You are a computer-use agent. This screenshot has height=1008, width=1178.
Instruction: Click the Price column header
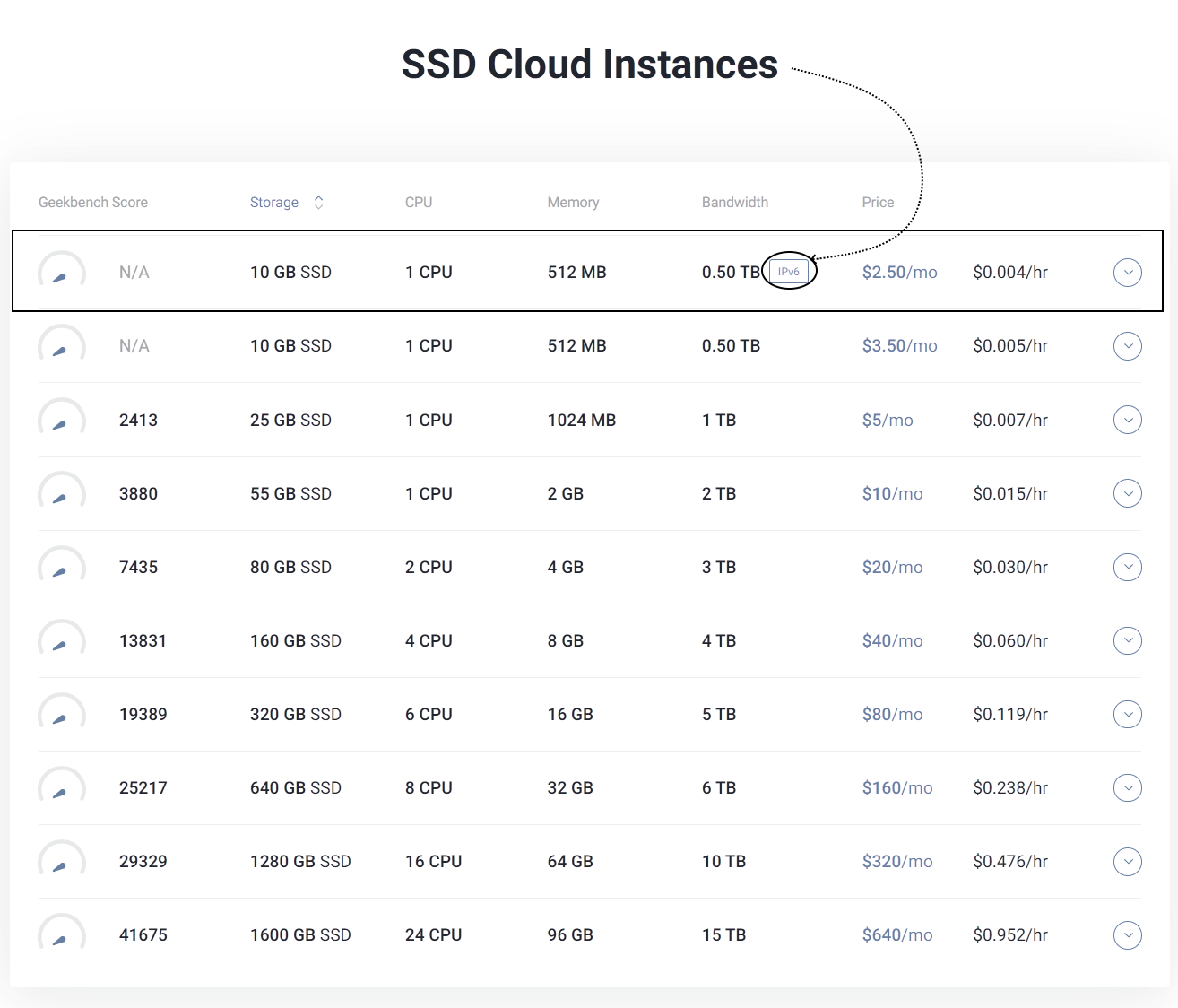tap(878, 203)
